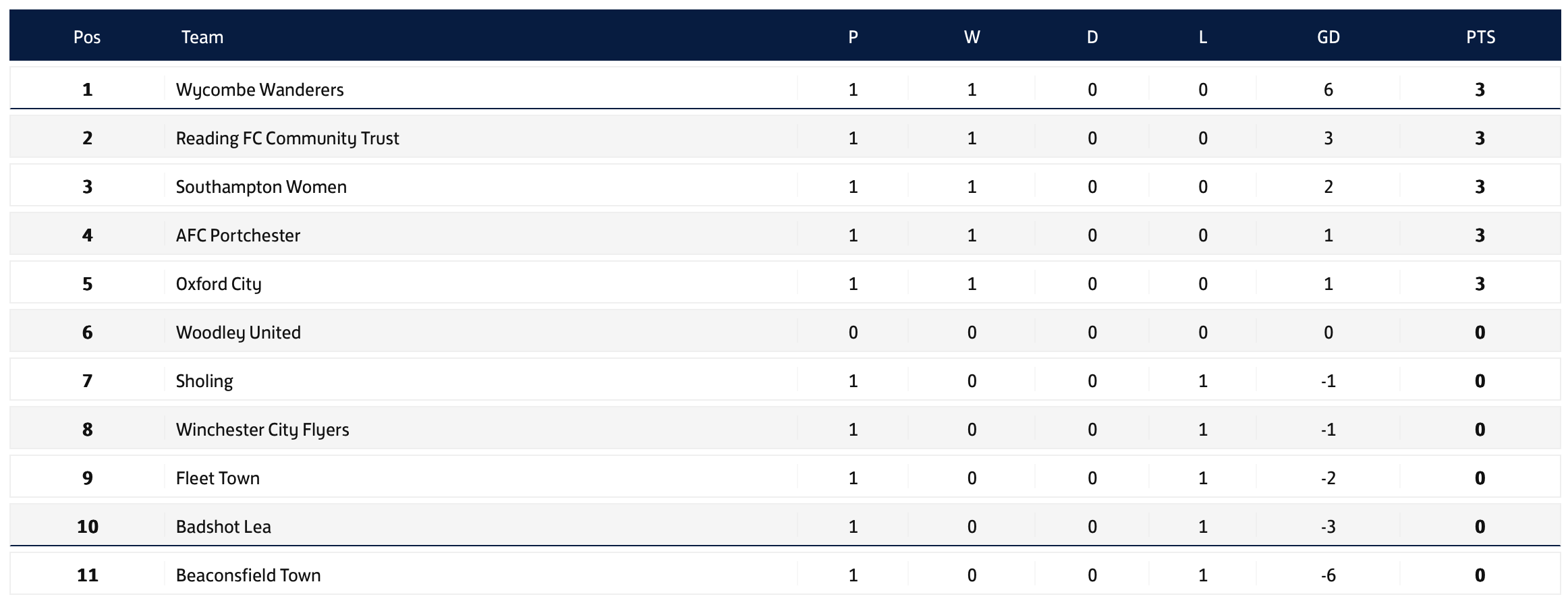Image resolution: width=1568 pixels, height=607 pixels.
Task: Select Fleet Town in the standings
Action: coord(218,478)
